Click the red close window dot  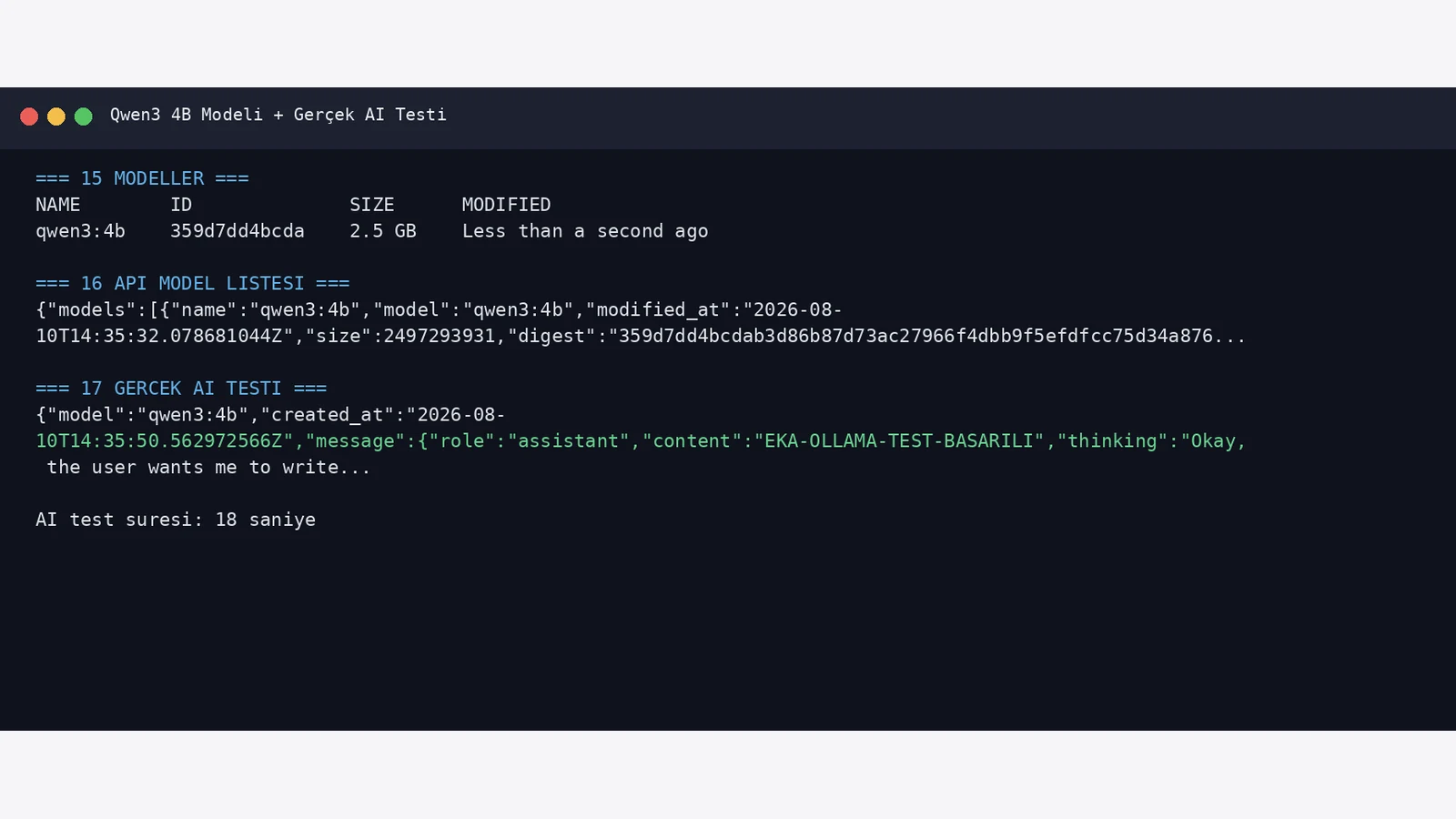29,116
